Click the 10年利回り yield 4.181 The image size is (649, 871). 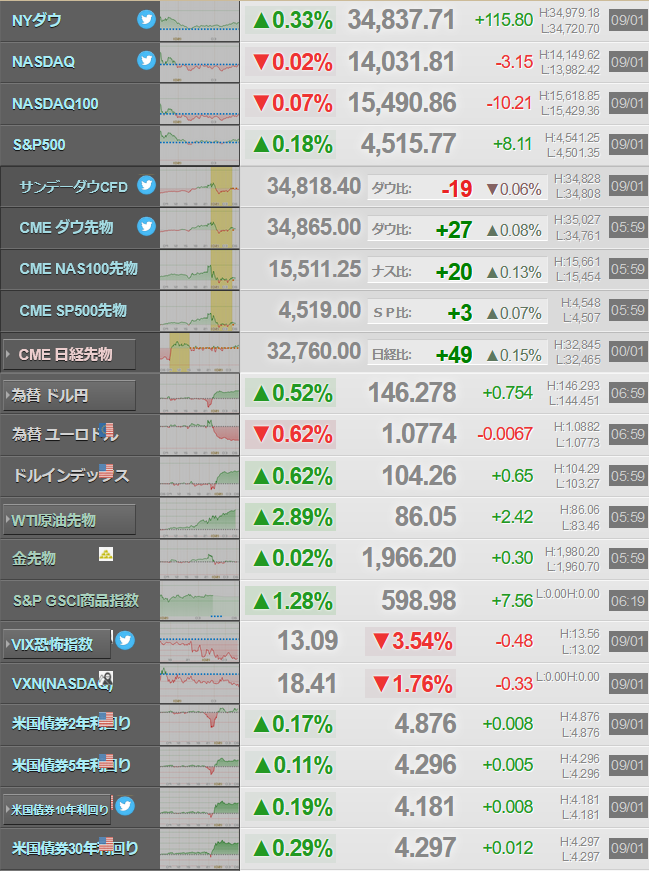tap(426, 807)
